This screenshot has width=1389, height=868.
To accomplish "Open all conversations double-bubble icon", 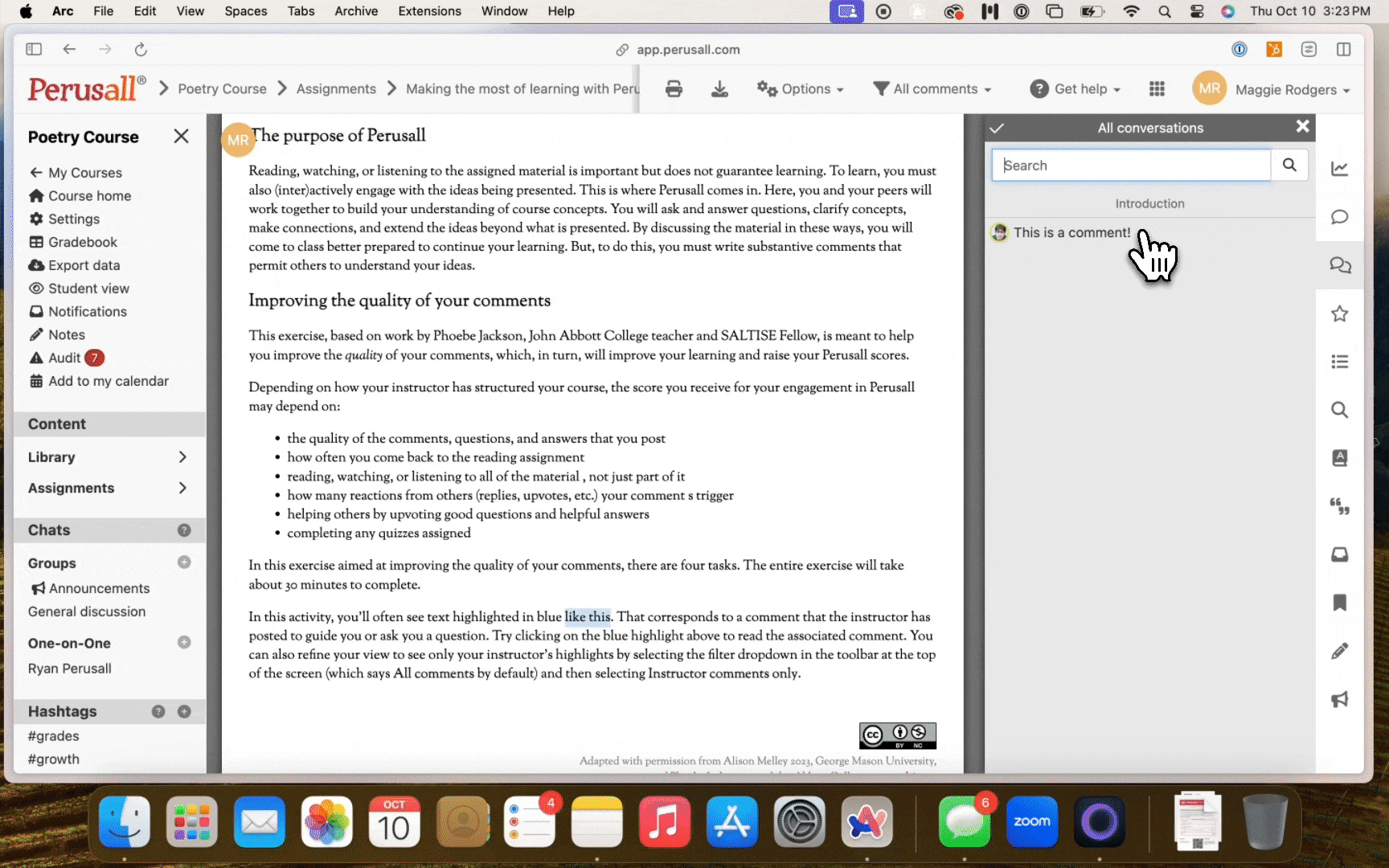I will (x=1339, y=265).
